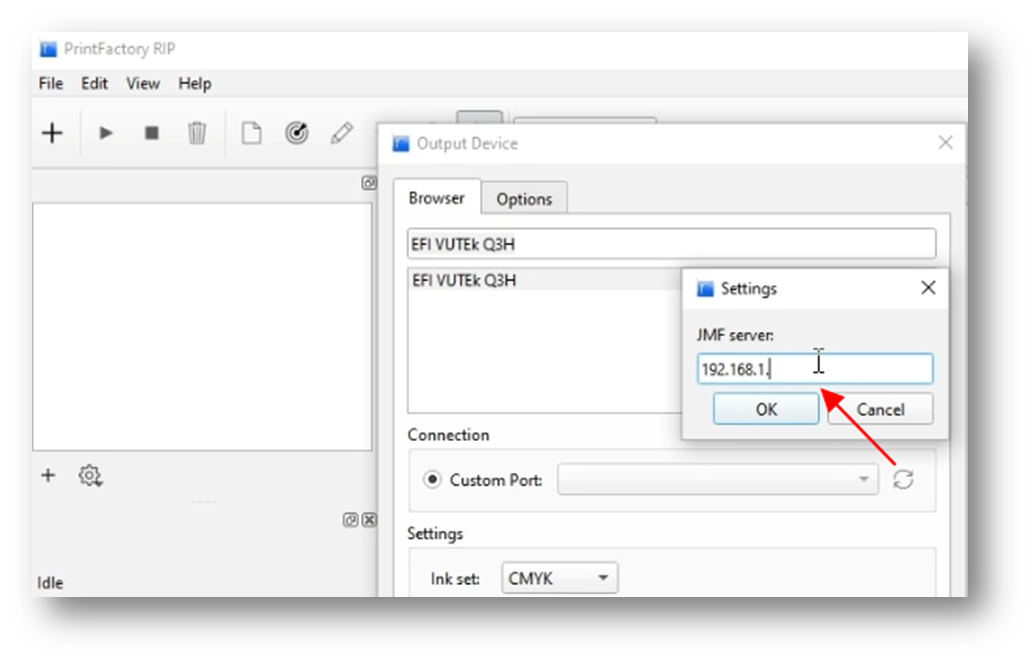Select EFI VUTEk Q3H in the device list
The width and height of the screenshot is (1033, 662).
(544, 280)
